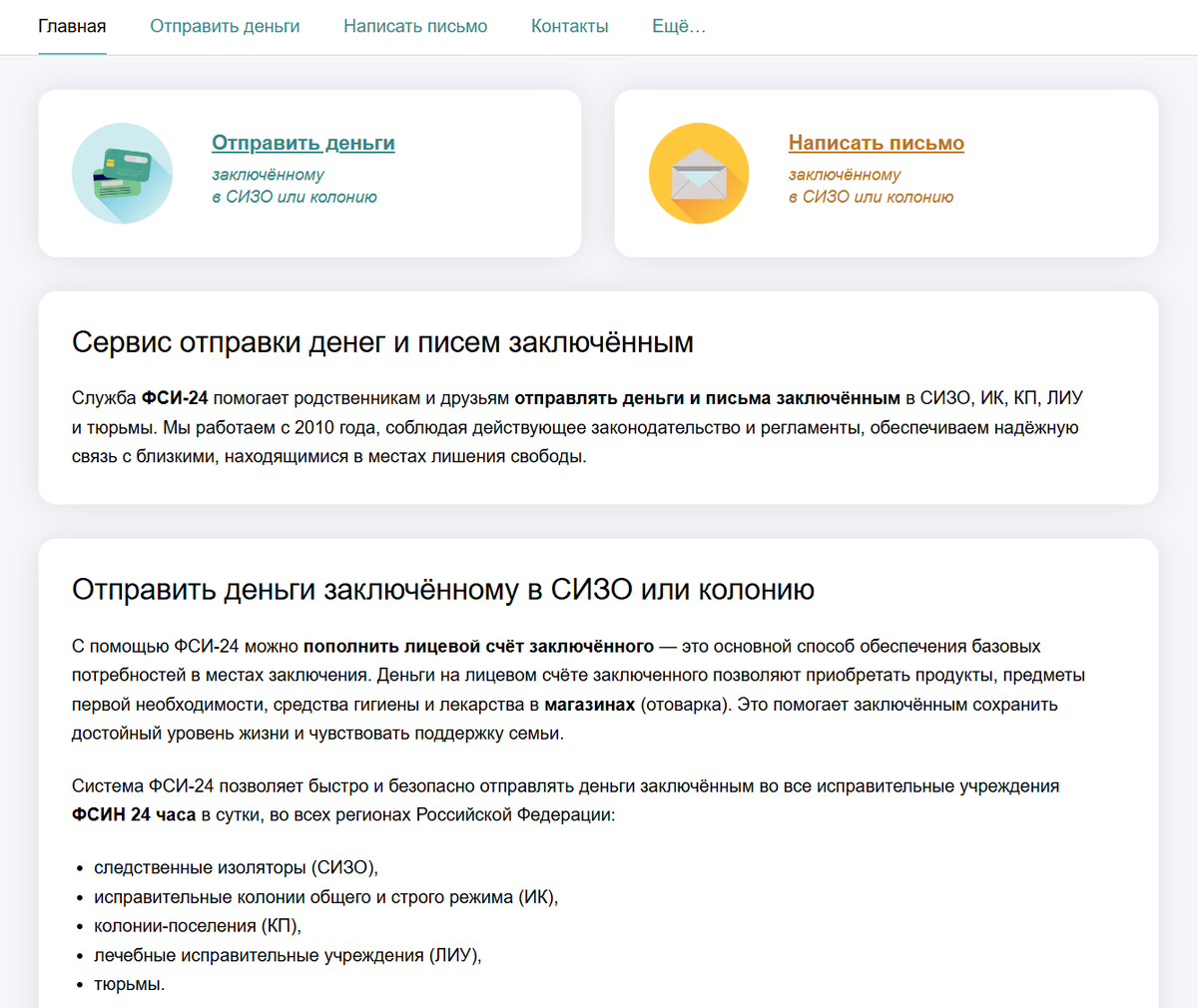The width and height of the screenshot is (1198, 1008).
Task: Click list item 'колонии-поселения (КП),'
Action: 198,926
